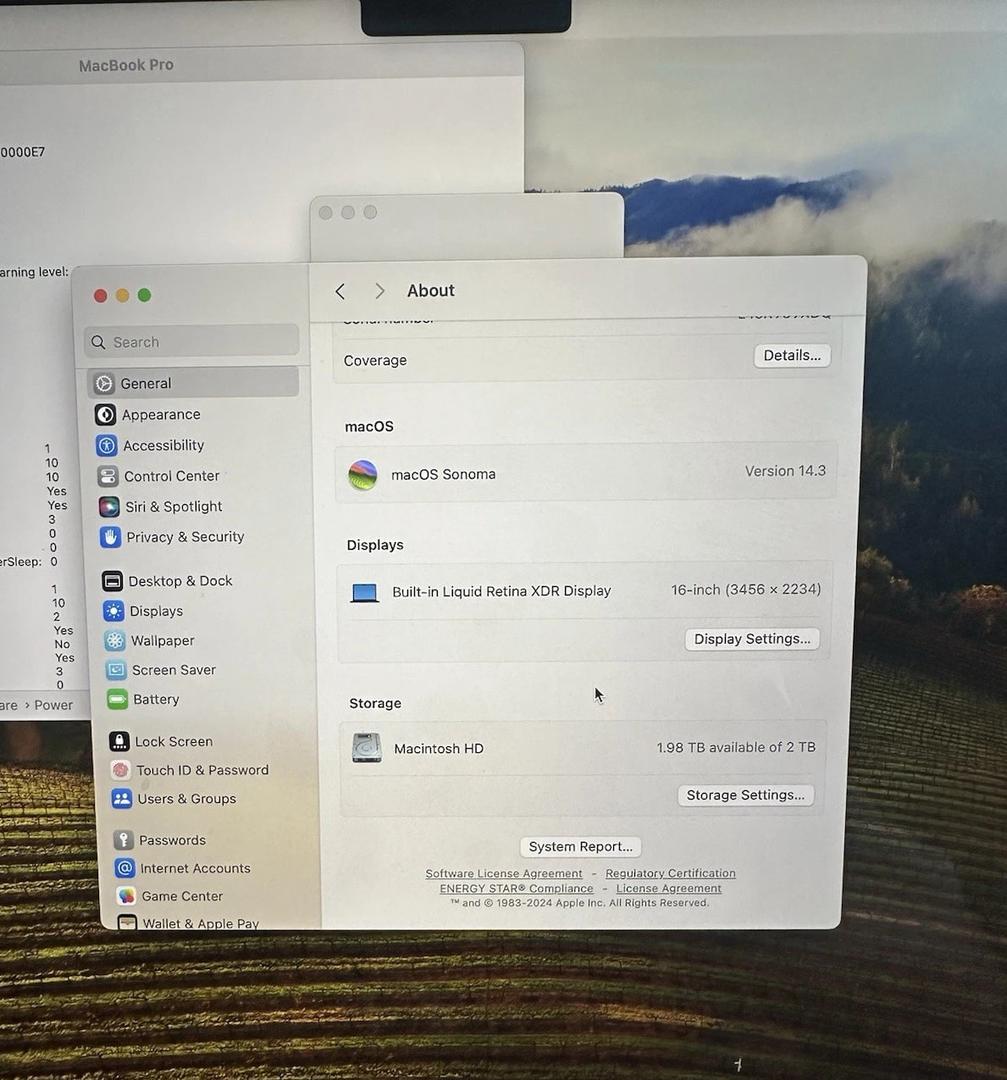Open the Software License Agreement link

(x=504, y=873)
